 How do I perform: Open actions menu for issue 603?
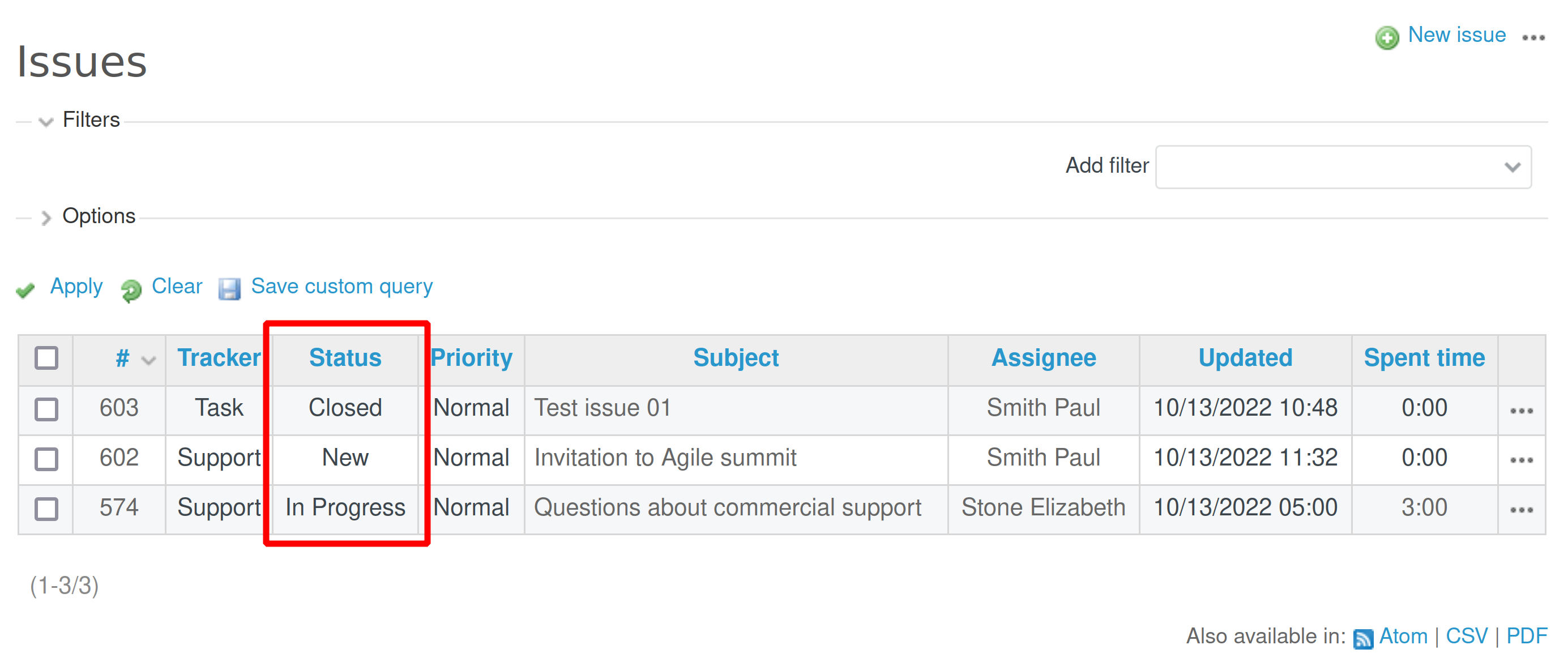tap(1520, 411)
